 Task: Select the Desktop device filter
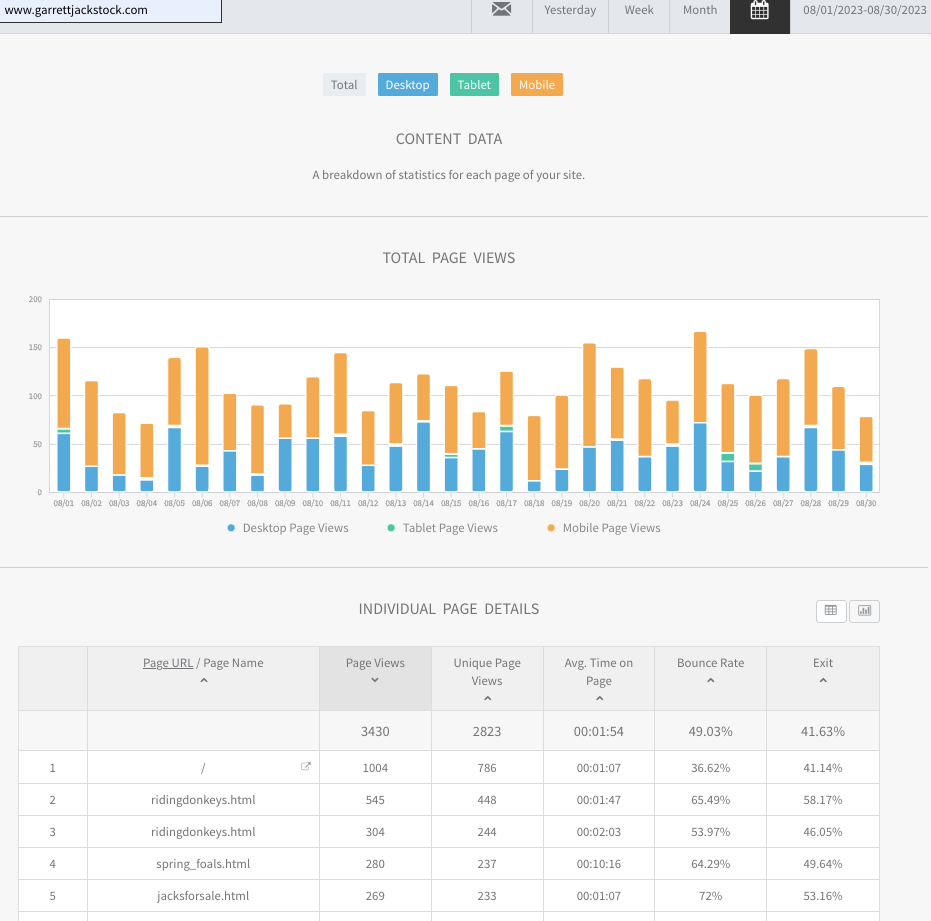click(x=407, y=85)
